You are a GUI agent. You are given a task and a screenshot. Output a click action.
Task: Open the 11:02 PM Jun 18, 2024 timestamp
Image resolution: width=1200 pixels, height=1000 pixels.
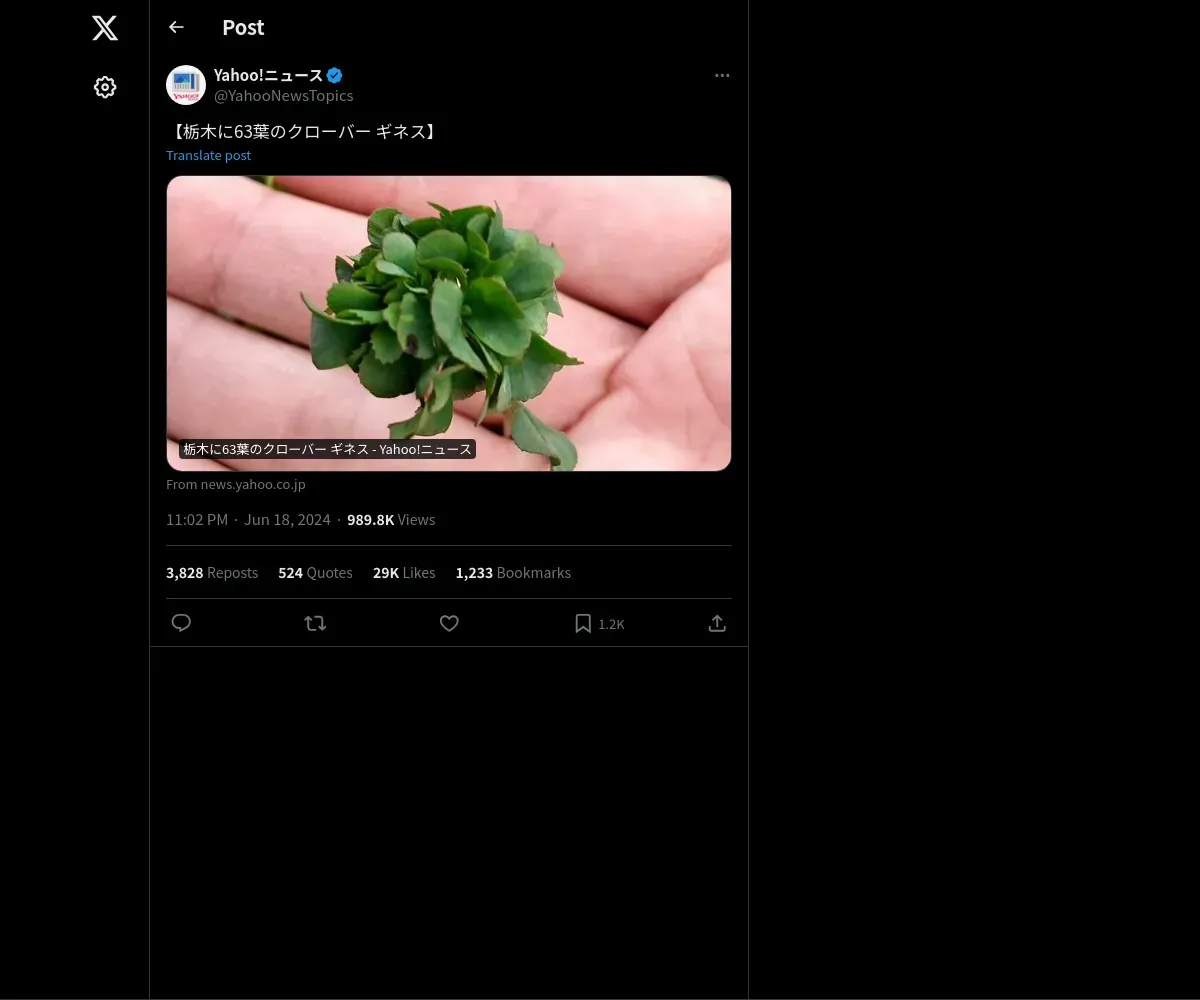(248, 520)
